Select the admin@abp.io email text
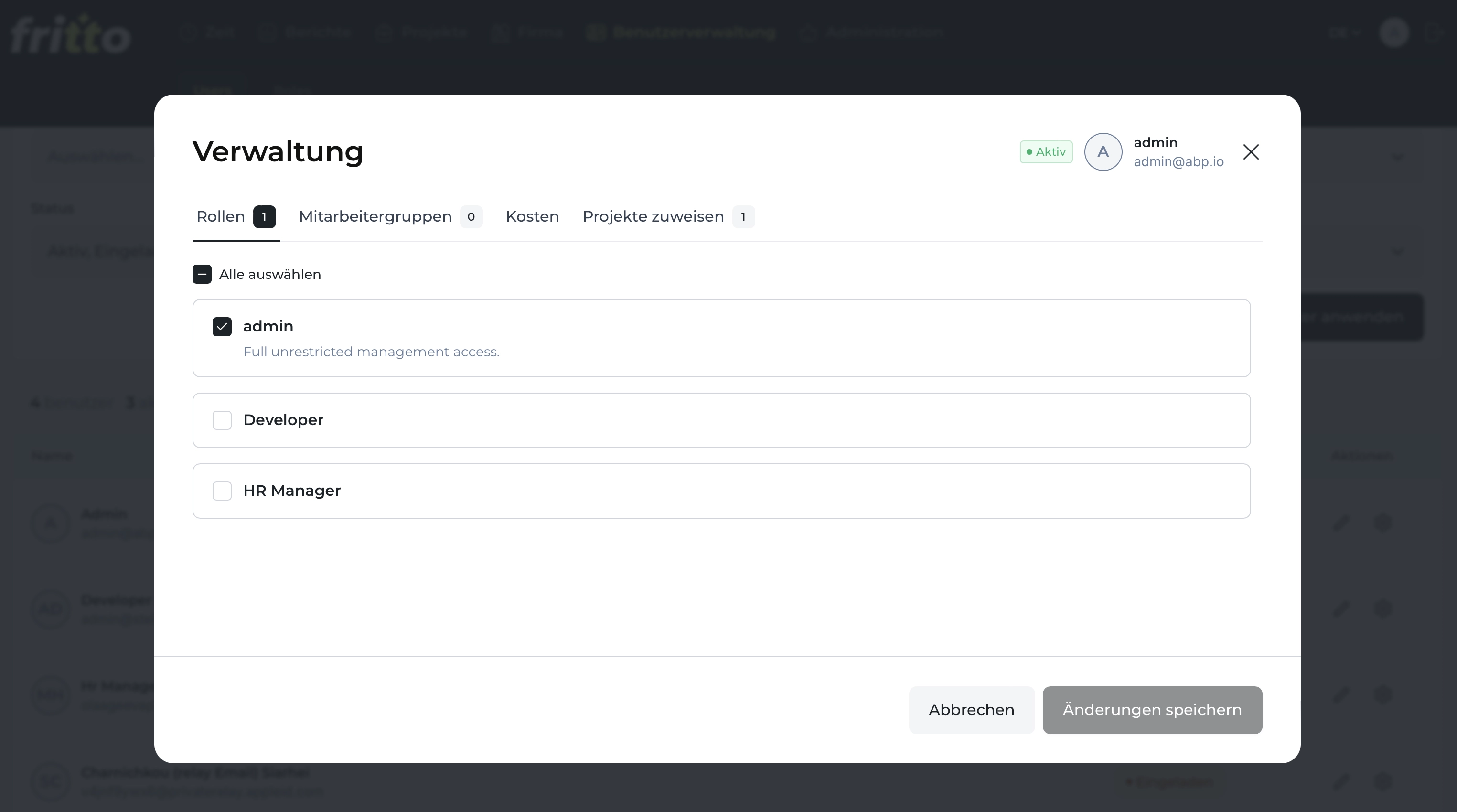This screenshot has height=812, width=1457. click(x=1178, y=162)
